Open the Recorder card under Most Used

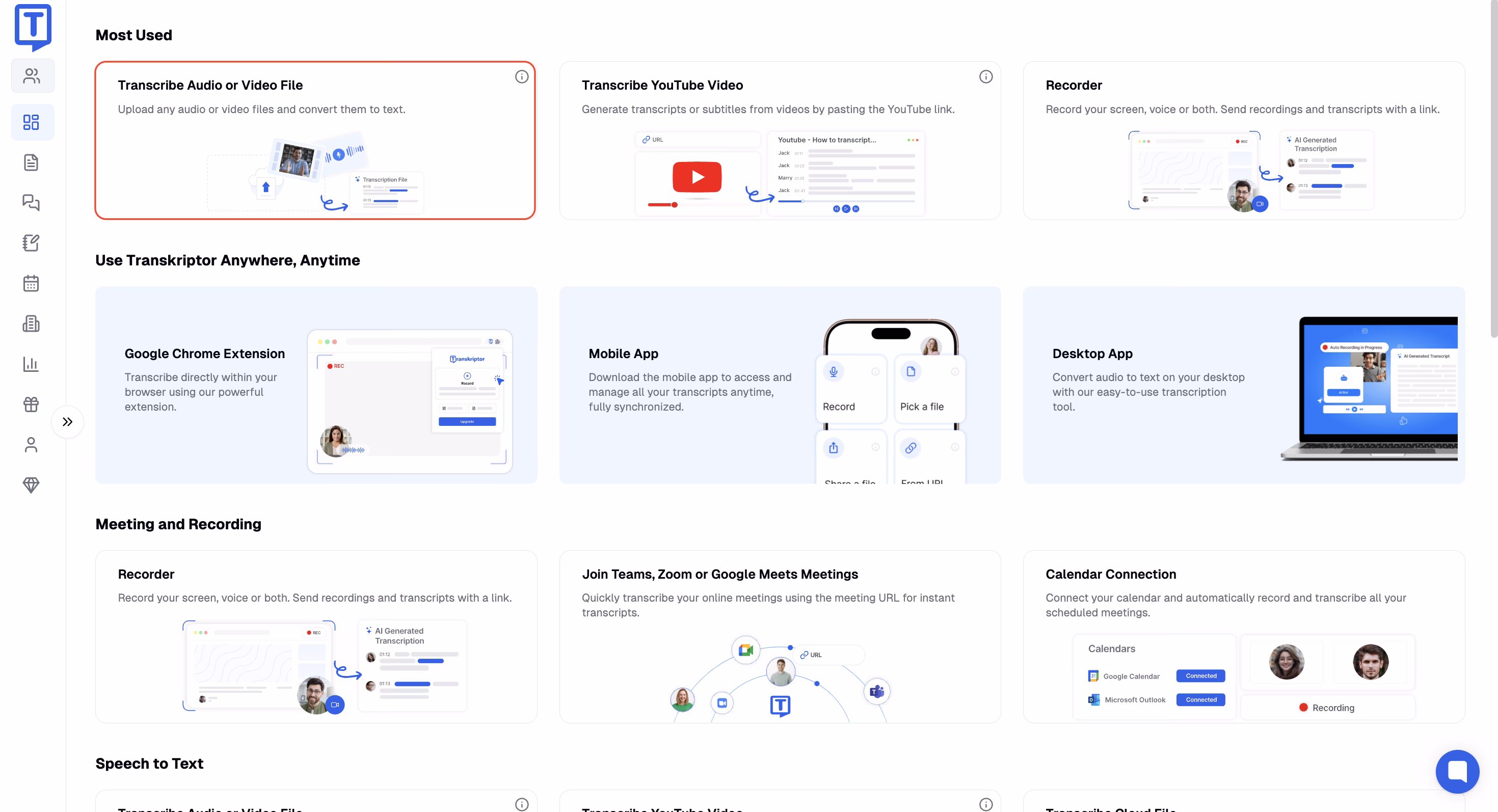coord(1244,140)
